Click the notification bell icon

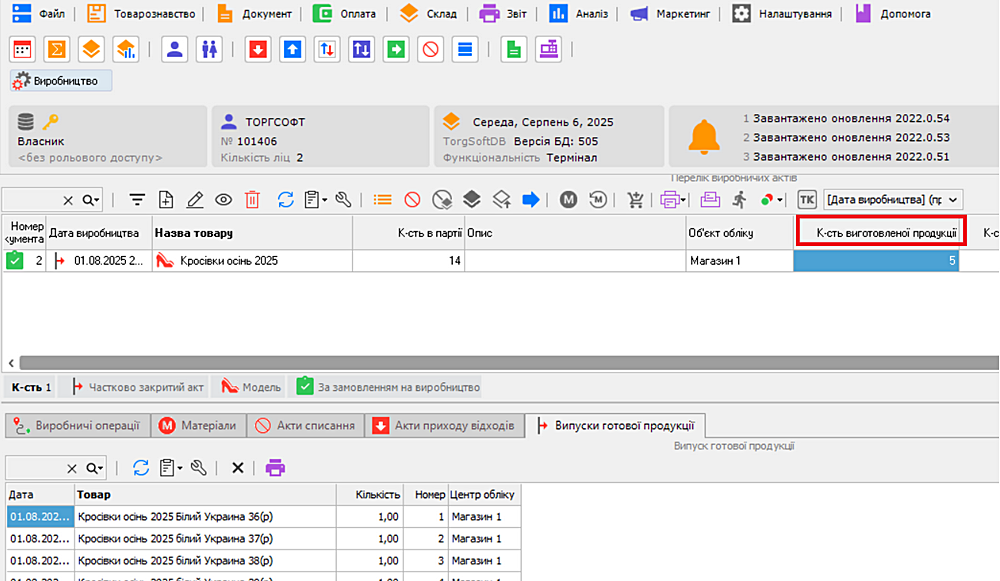pos(705,138)
